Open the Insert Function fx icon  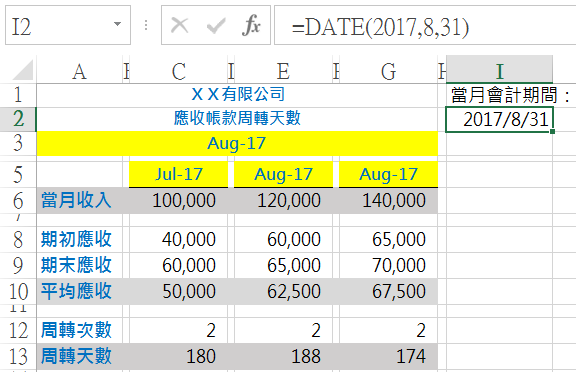(x=251, y=25)
